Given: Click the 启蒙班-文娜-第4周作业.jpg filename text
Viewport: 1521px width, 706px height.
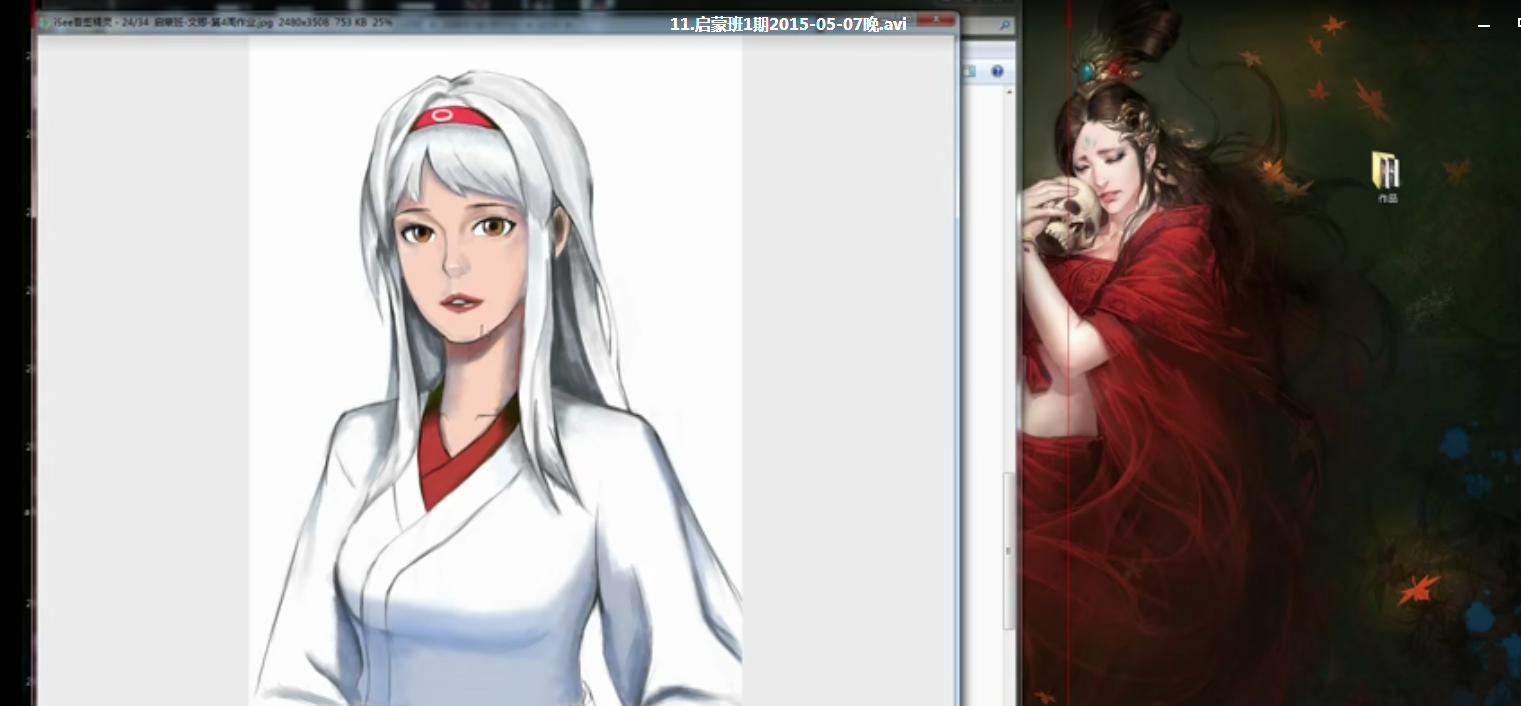Looking at the screenshot, I should (x=215, y=20).
